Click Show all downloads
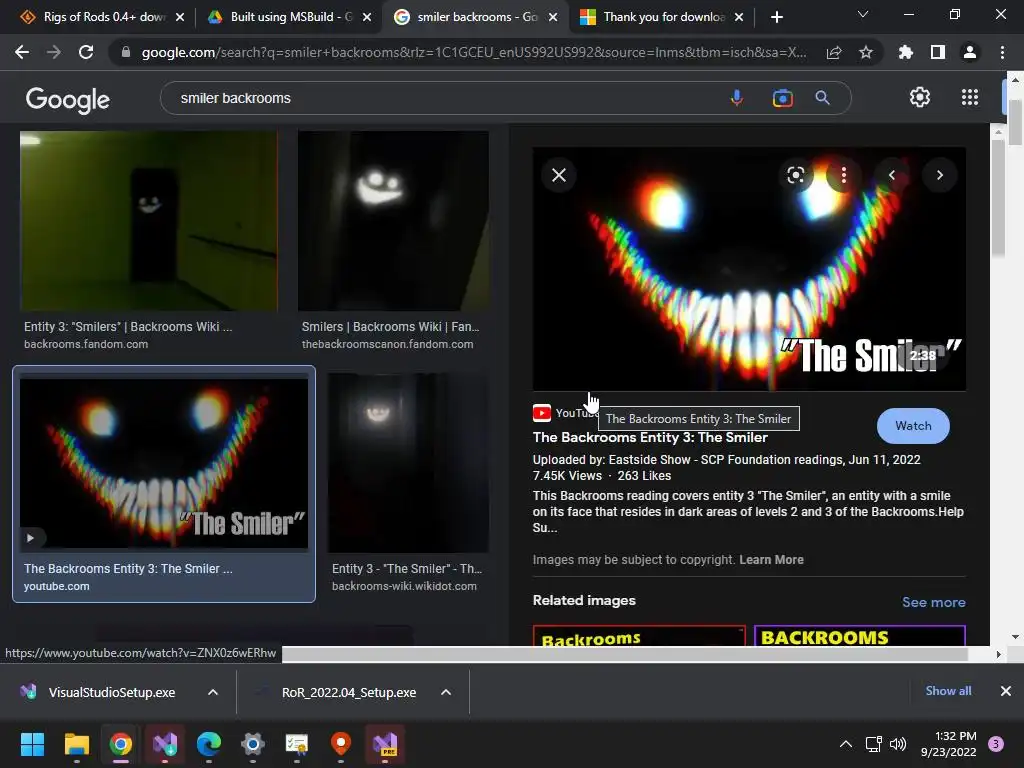Viewport: 1024px width, 768px height. (x=948, y=691)
